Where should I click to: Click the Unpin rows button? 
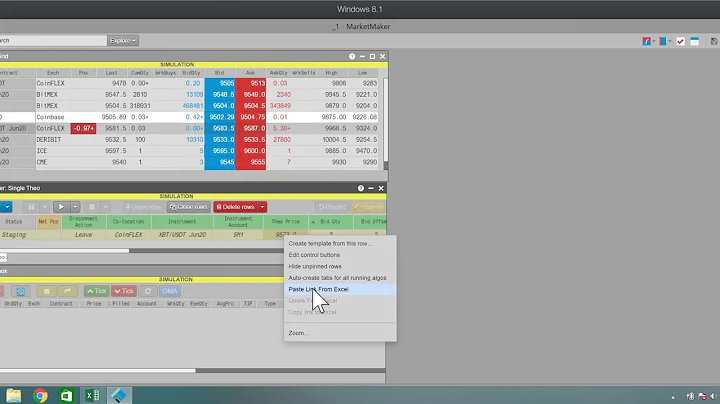[x=143, y=207]
